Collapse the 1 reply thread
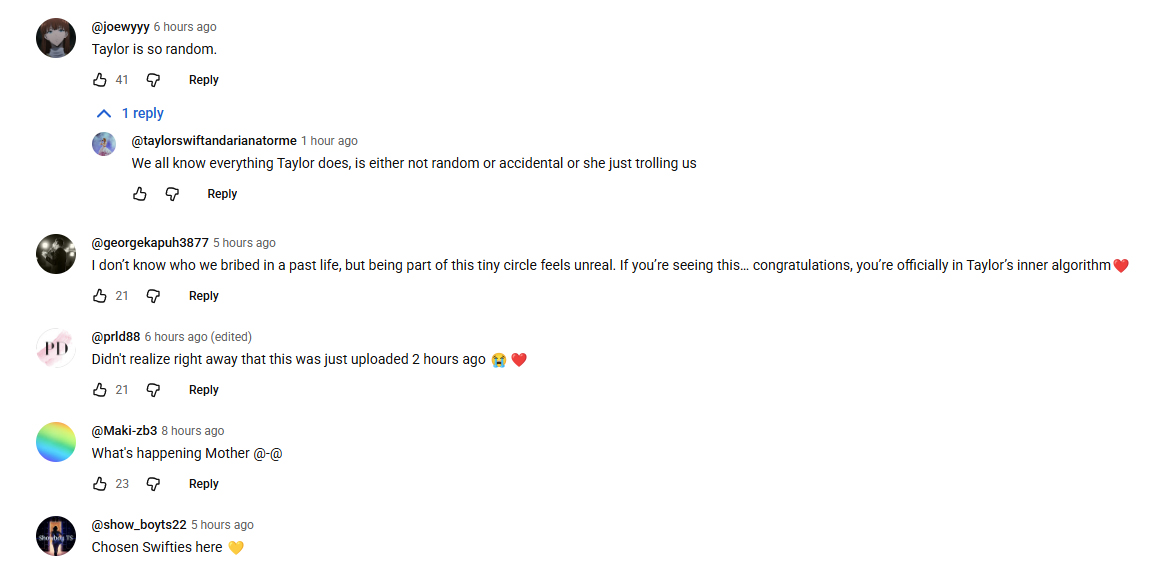The image size is (1173, 561). pyautogui.click(x=130, y=113)
